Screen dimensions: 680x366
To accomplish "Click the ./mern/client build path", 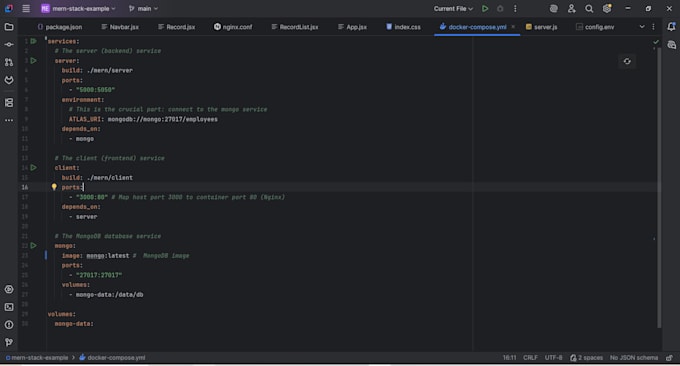I will pyautogui.click(x=110, y=177).
